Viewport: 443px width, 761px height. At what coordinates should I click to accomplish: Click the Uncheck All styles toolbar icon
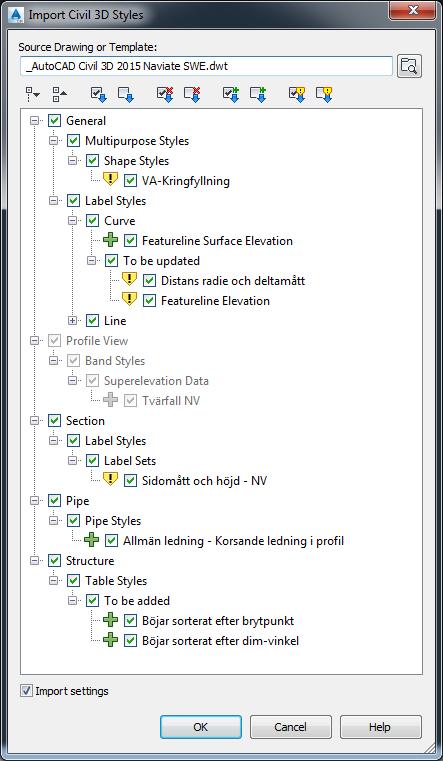126,94
